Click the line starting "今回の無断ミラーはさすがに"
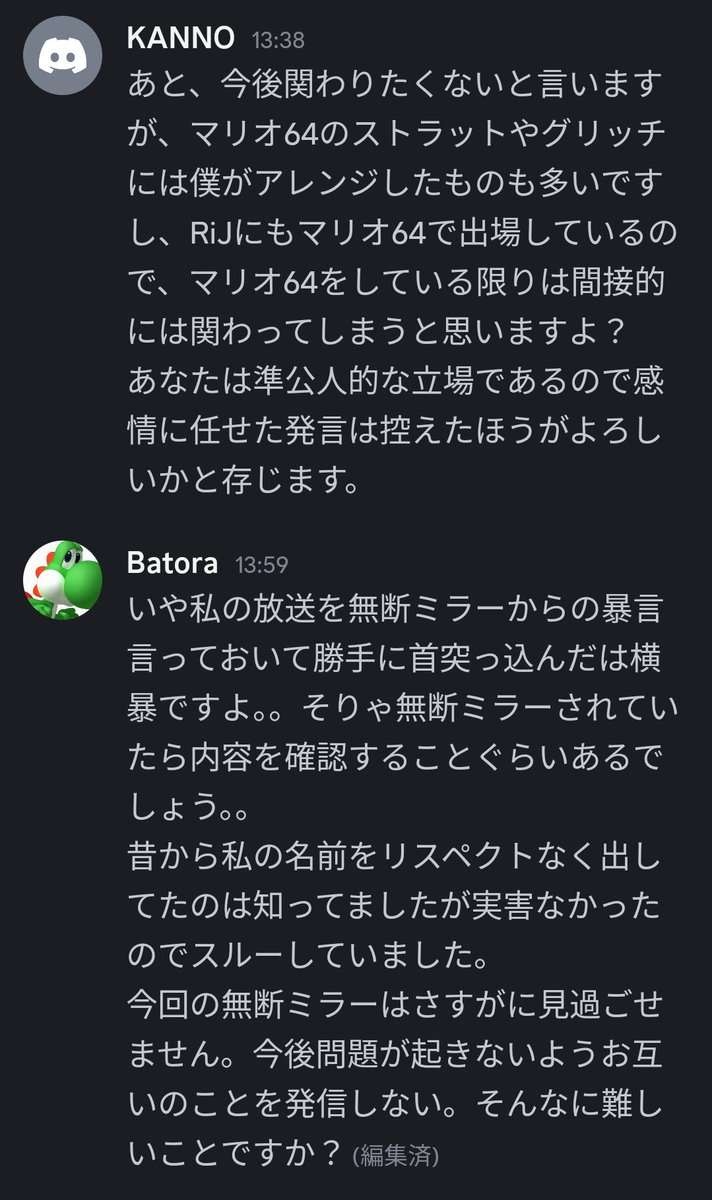This screenshot has width=712, height=1200. (396, 1005)
